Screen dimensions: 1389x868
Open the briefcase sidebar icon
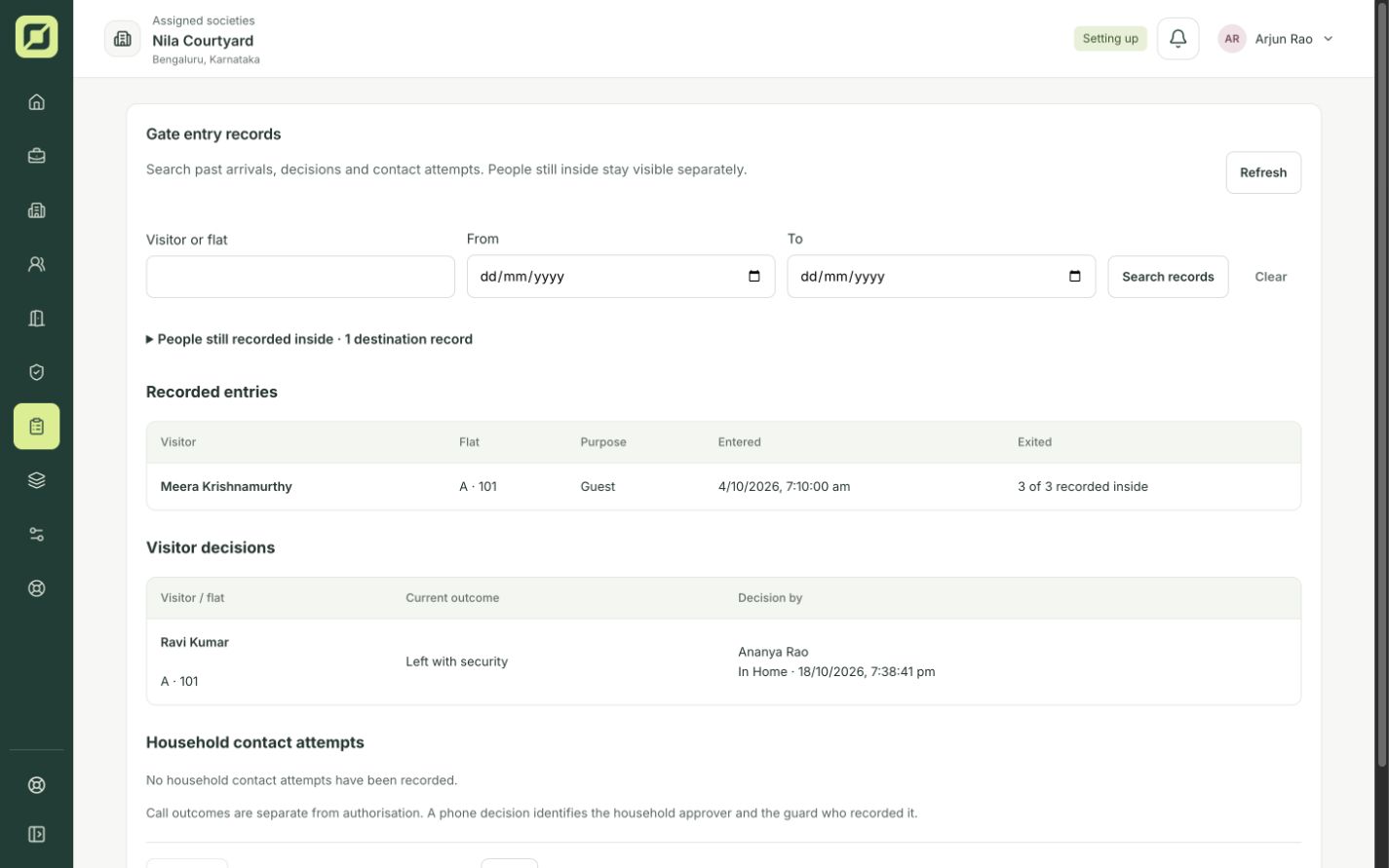[x=36, y=156]
